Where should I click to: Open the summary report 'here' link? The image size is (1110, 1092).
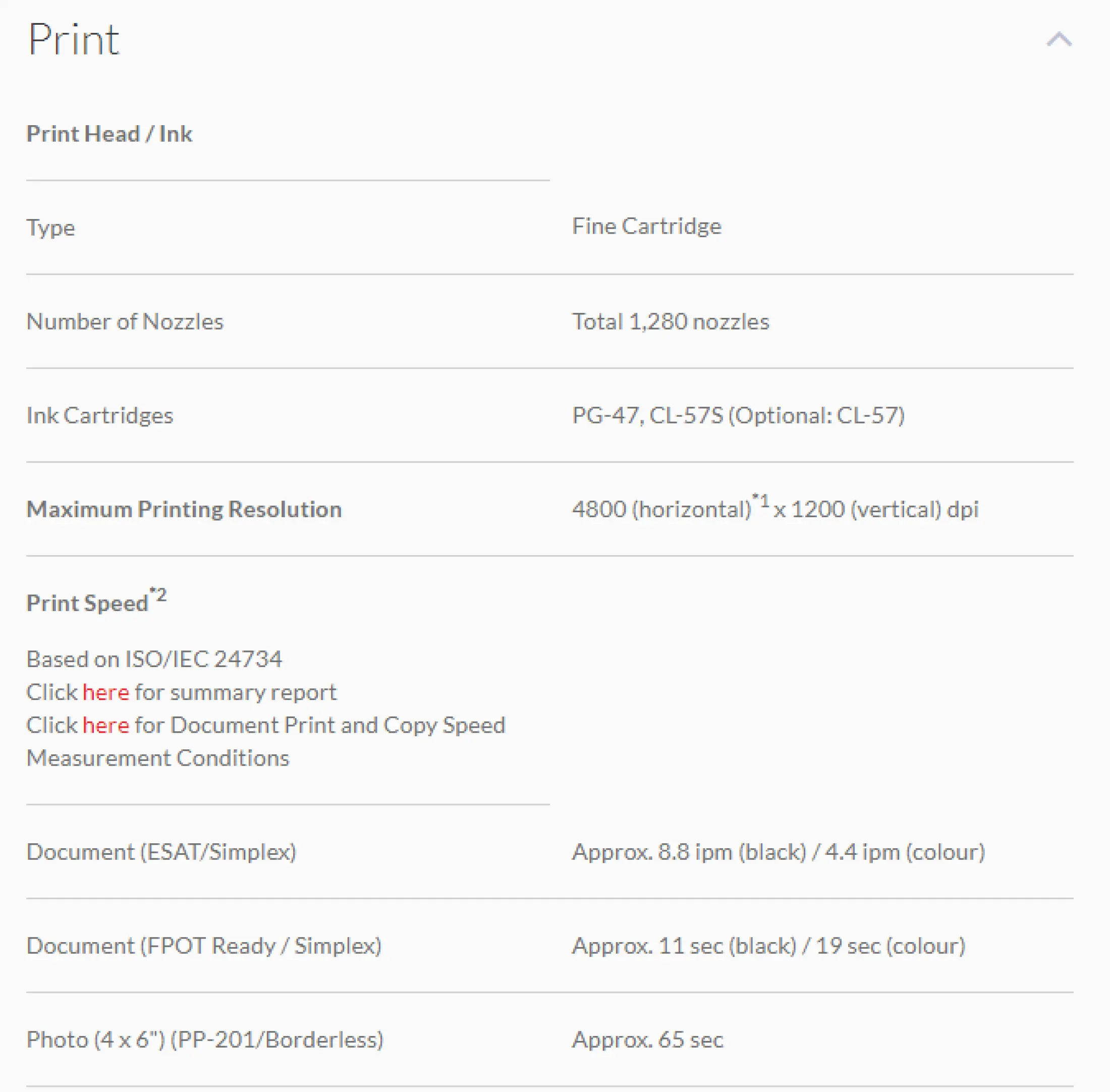pos(105,692)
